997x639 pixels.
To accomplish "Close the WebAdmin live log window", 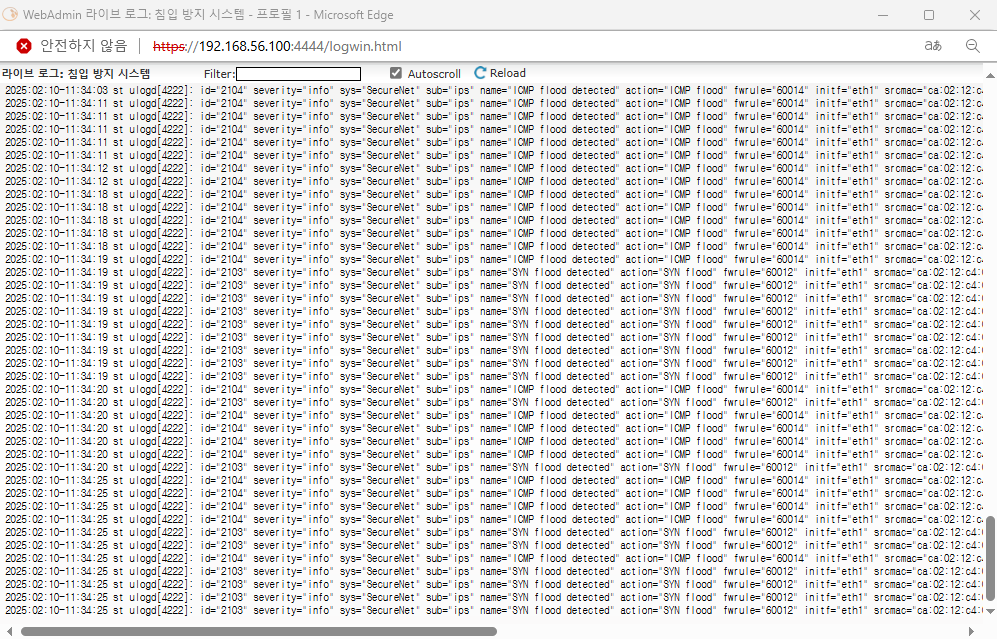I will pyautogui.click(x=975, y=15).
